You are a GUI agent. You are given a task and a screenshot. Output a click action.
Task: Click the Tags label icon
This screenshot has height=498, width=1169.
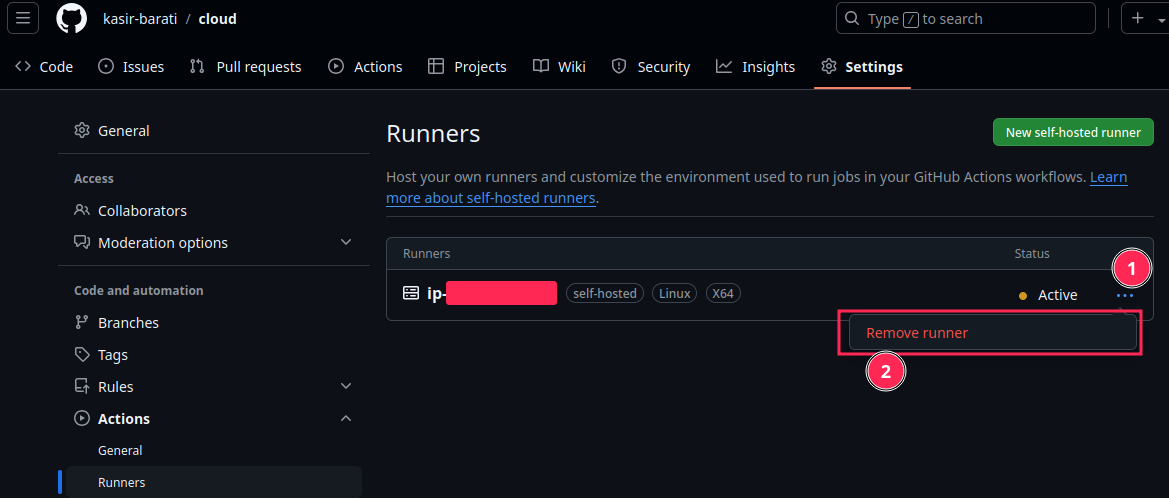coord(82,354)
